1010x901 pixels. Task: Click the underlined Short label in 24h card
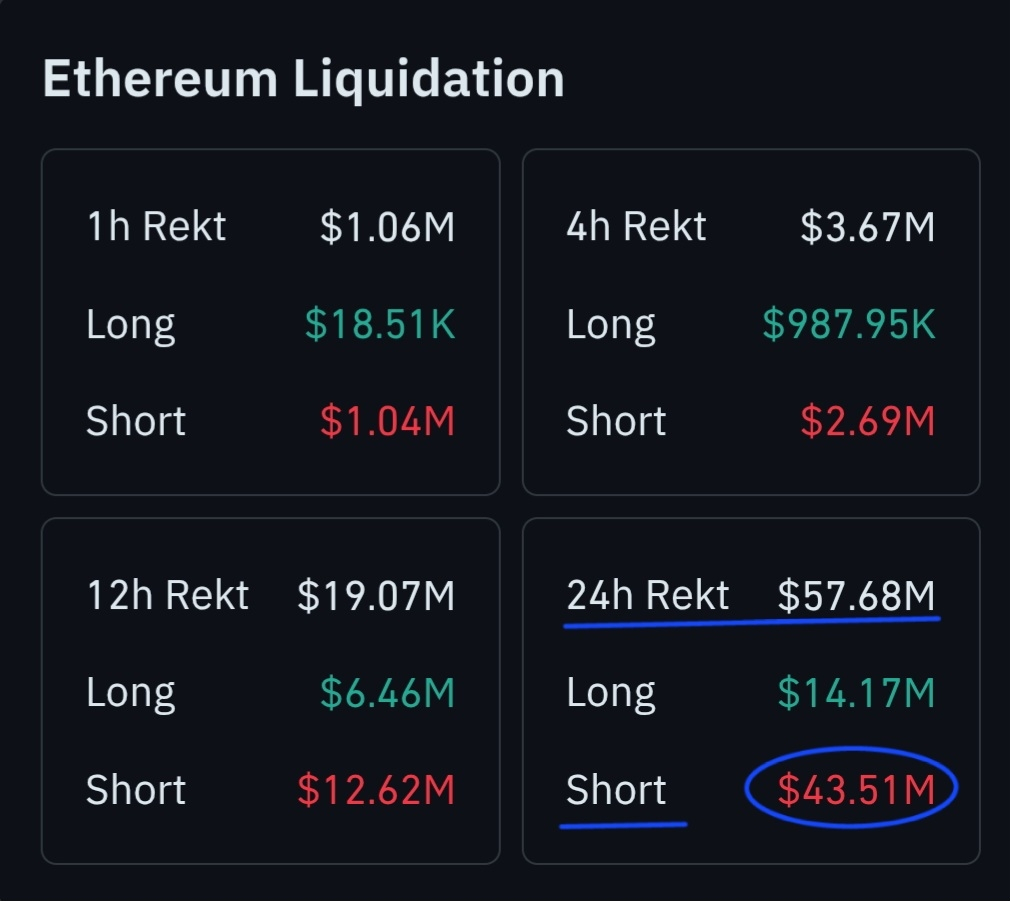[x=616, y=790]
